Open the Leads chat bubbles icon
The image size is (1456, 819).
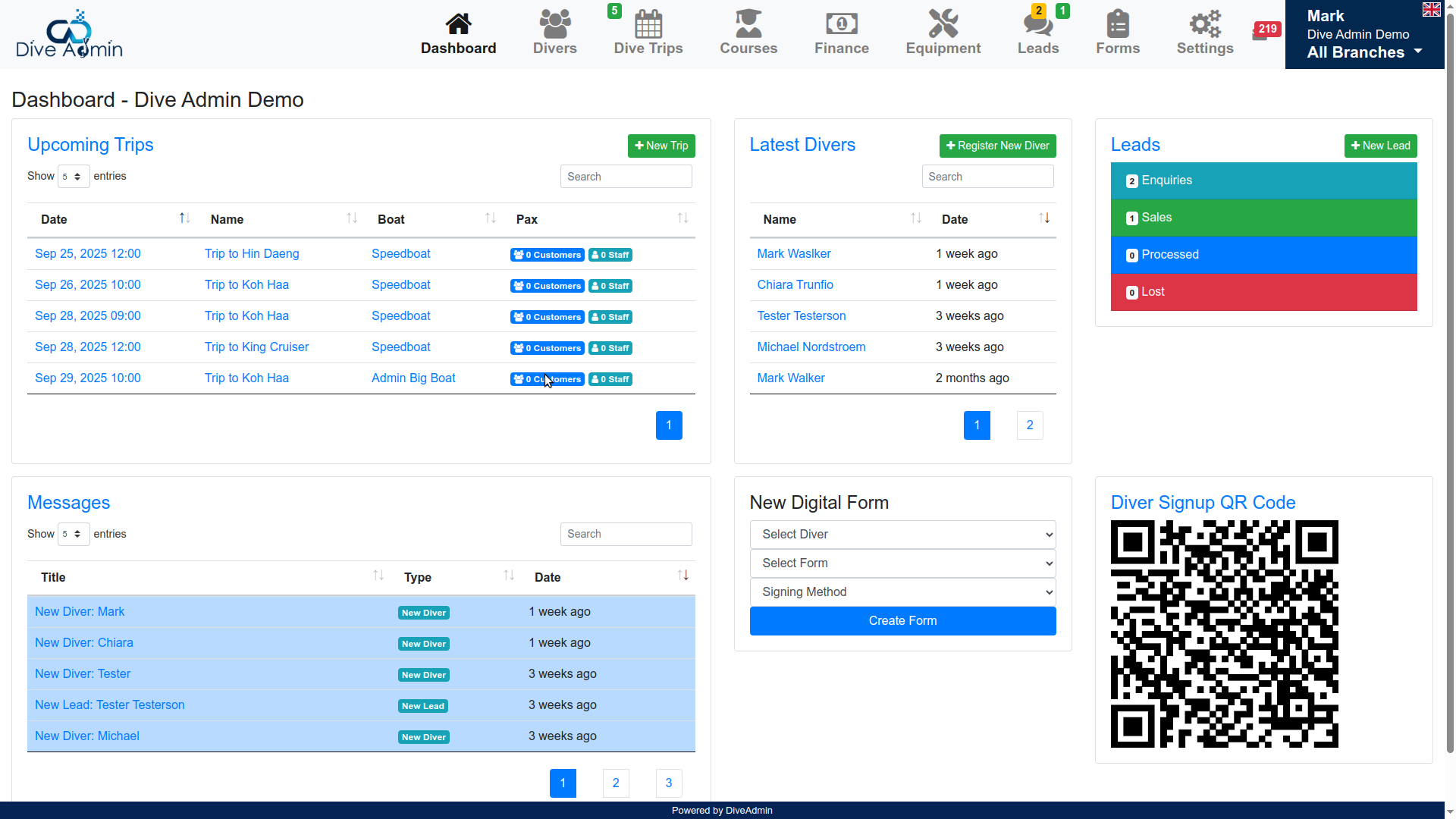[1037, 24]
